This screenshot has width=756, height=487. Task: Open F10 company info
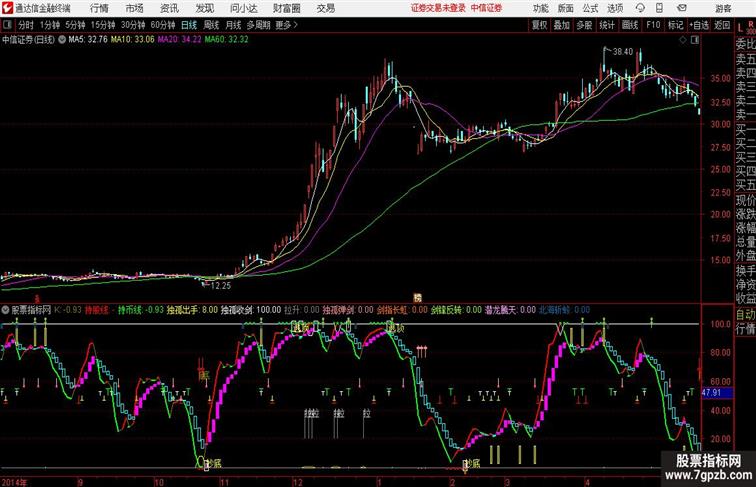click(x=653, y=25)
